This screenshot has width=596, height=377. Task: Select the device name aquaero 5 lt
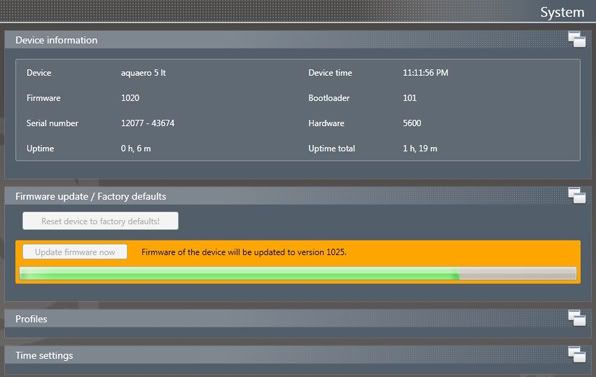tap(143, 73)
